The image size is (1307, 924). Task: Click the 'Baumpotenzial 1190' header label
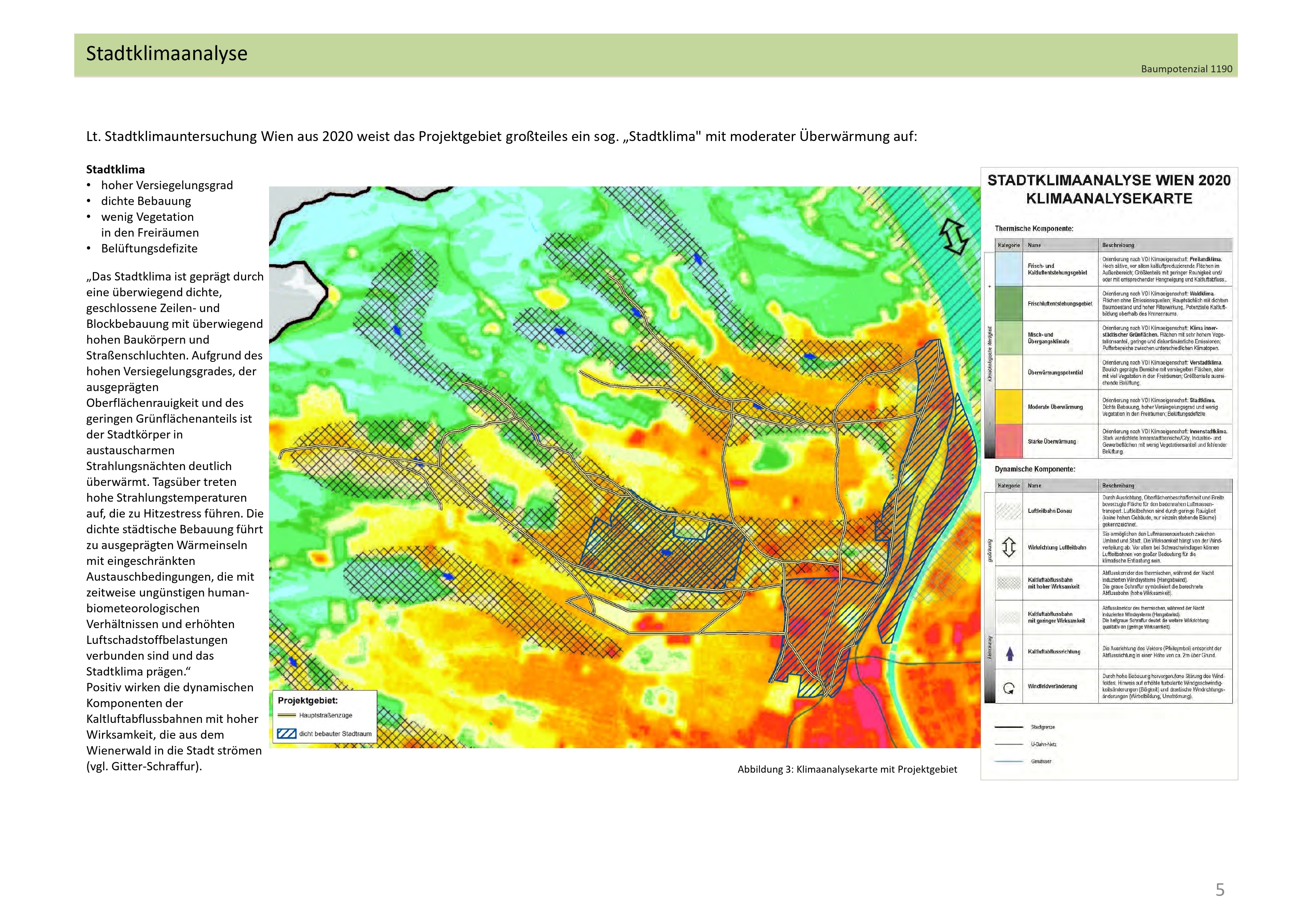point(1186,69)
